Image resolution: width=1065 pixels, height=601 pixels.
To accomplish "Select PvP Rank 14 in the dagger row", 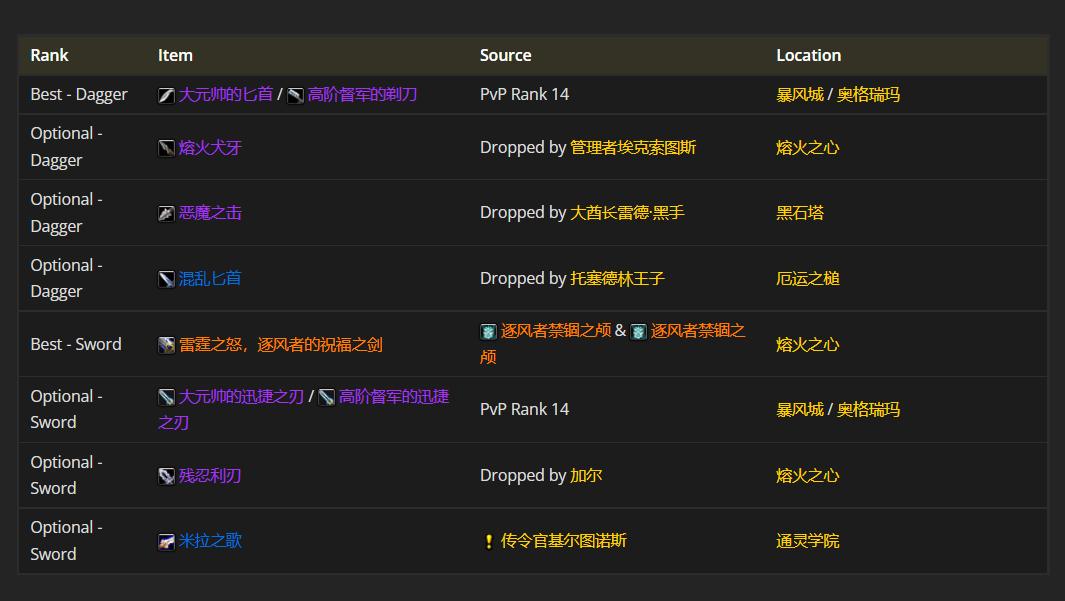I will pos(524,94).
